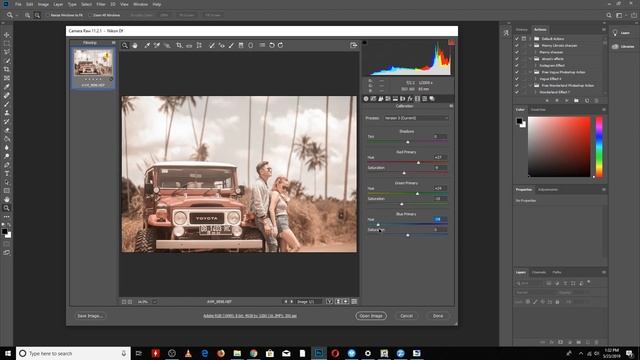640x360 pixels.
Task: Open the Filter menu
Action: pyautogui.click(x=101, y=4)
